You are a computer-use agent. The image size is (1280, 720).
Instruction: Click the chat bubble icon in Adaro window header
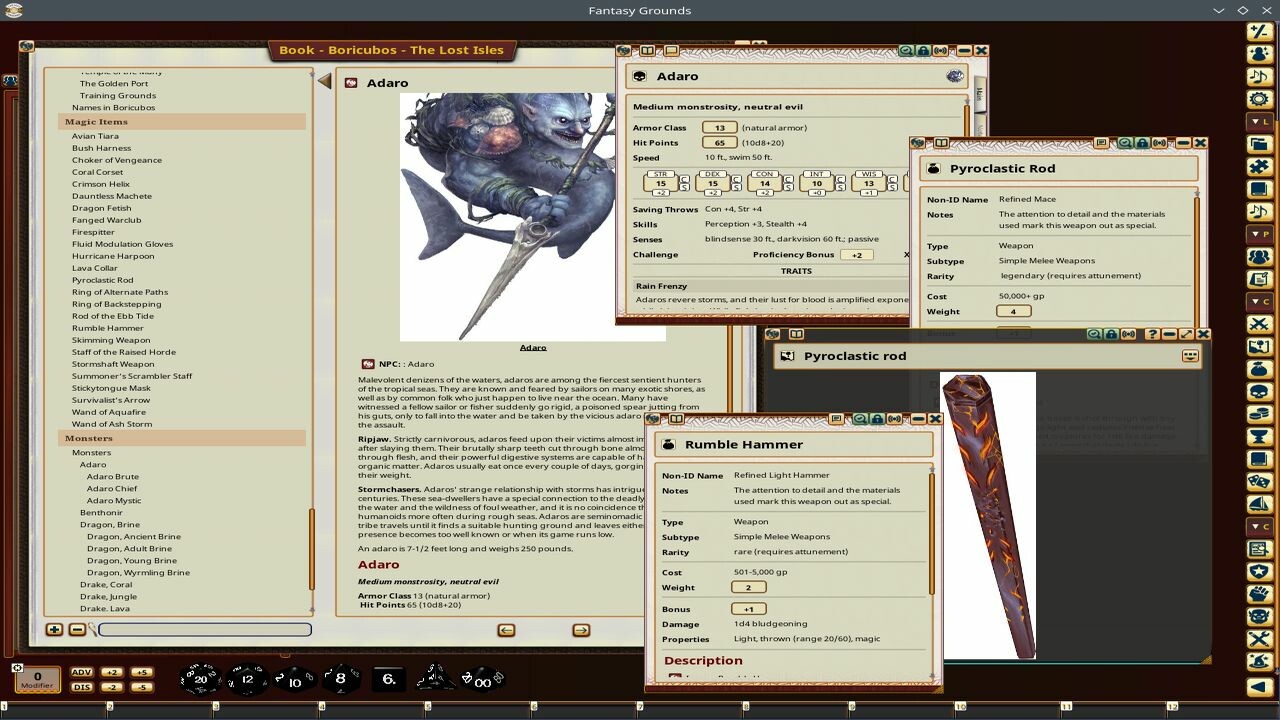click(671, 51)
